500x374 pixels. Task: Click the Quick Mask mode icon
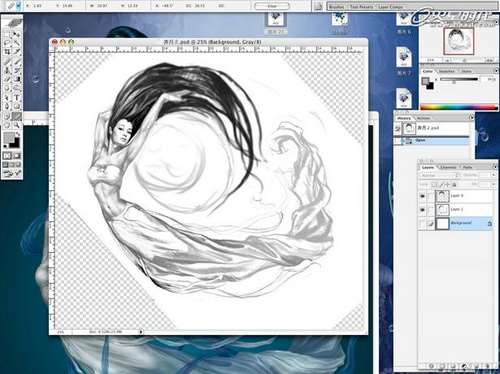[16, 156]
